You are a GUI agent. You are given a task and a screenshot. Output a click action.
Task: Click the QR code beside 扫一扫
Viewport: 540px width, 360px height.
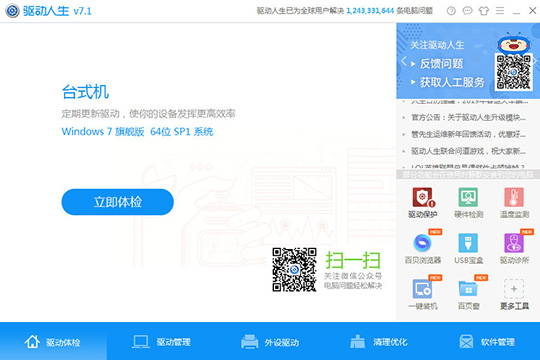coord(294,269)
